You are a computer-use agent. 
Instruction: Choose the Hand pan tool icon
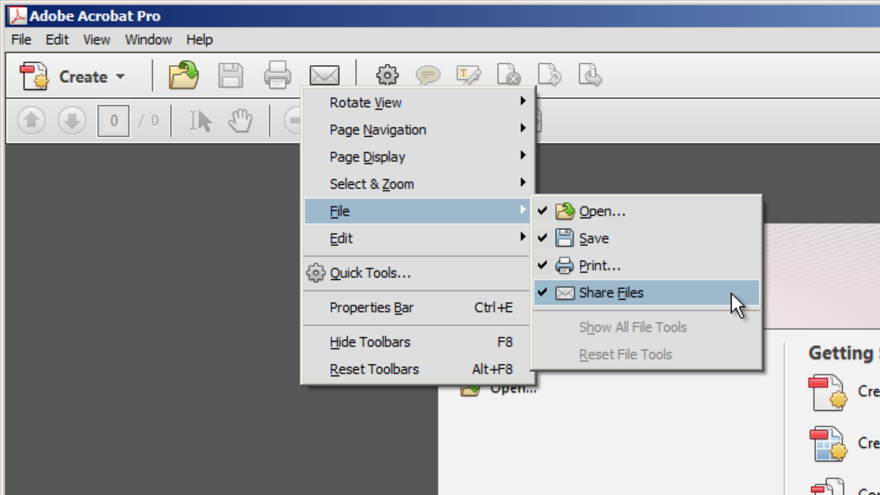coord(240,121)
